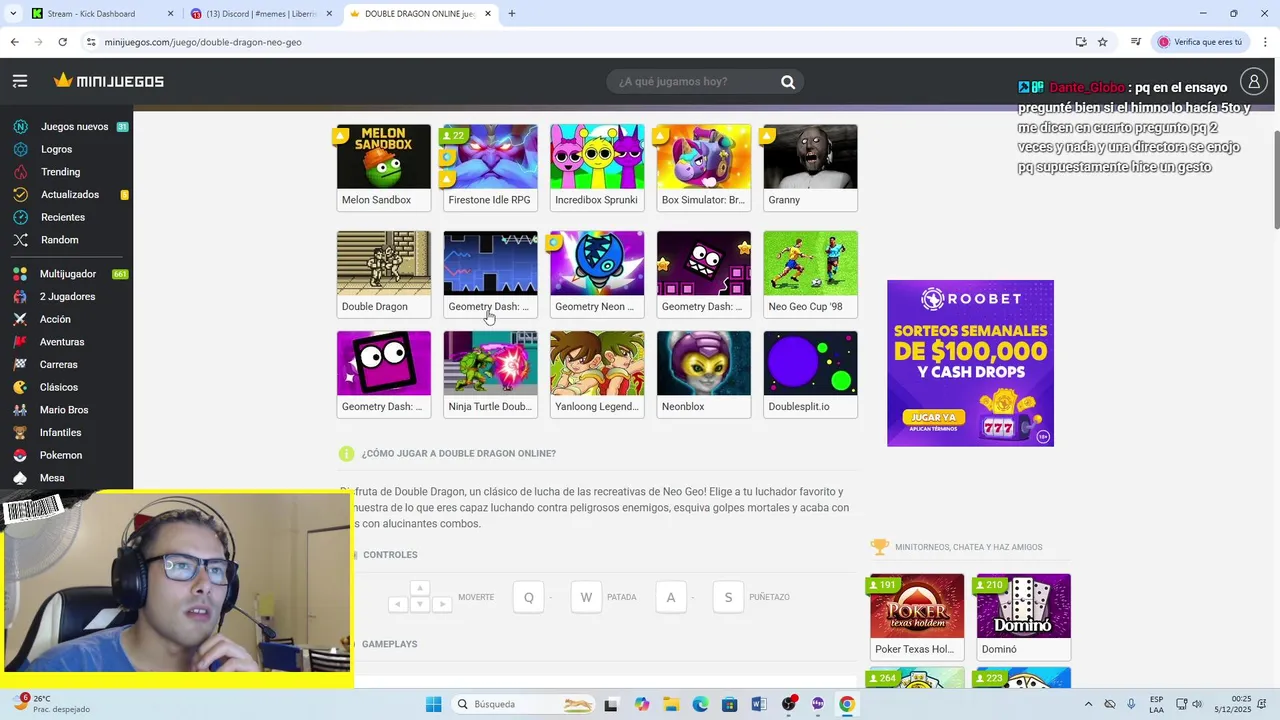
Task: Click the Multijugador category icon
Action: click(x=20, y=274)
